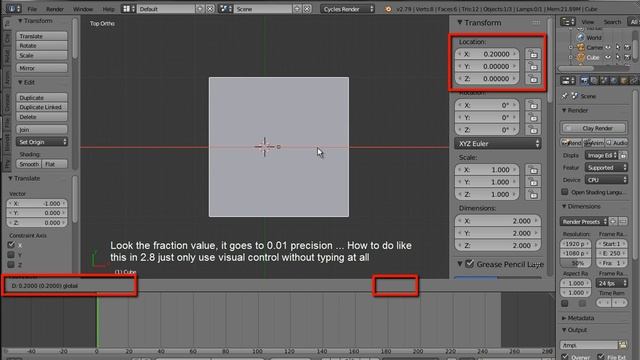The height and width of the screenshot is (360, 640).
Task: Click the Info editor type icon
Action: pyautogui.click(x=13, y=9)
